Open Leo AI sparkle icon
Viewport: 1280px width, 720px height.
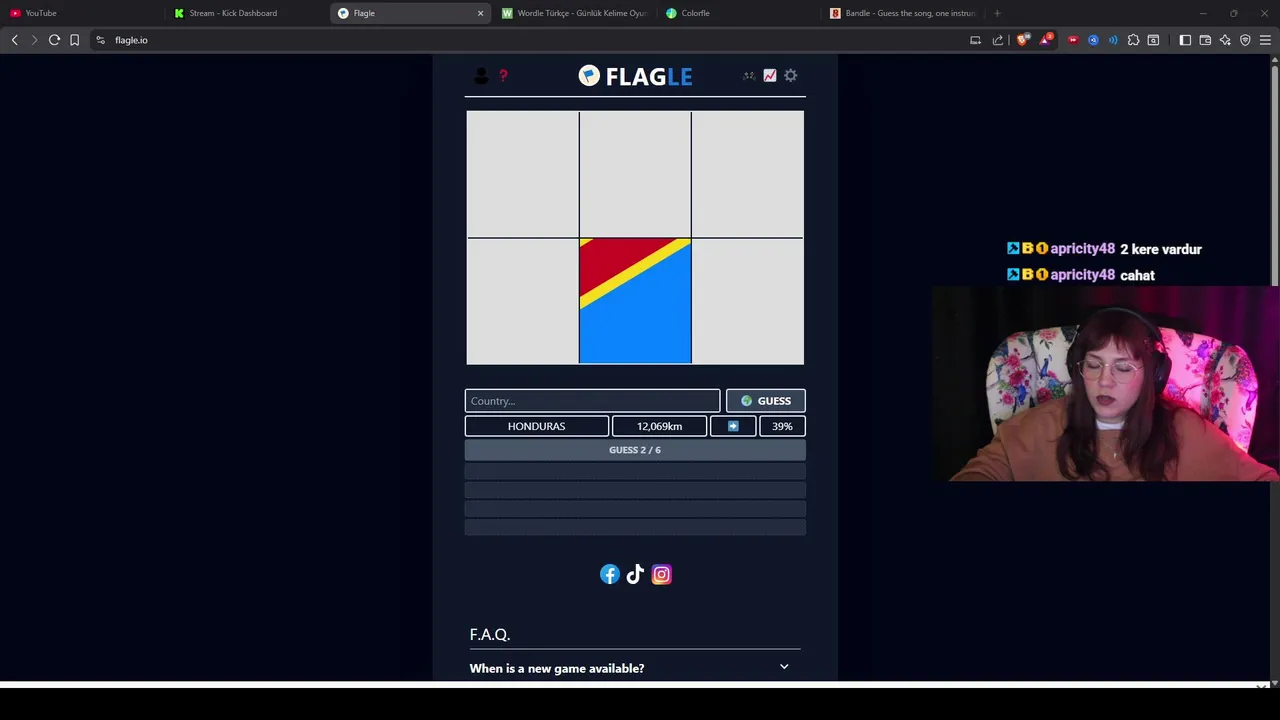pos(1225,40)
